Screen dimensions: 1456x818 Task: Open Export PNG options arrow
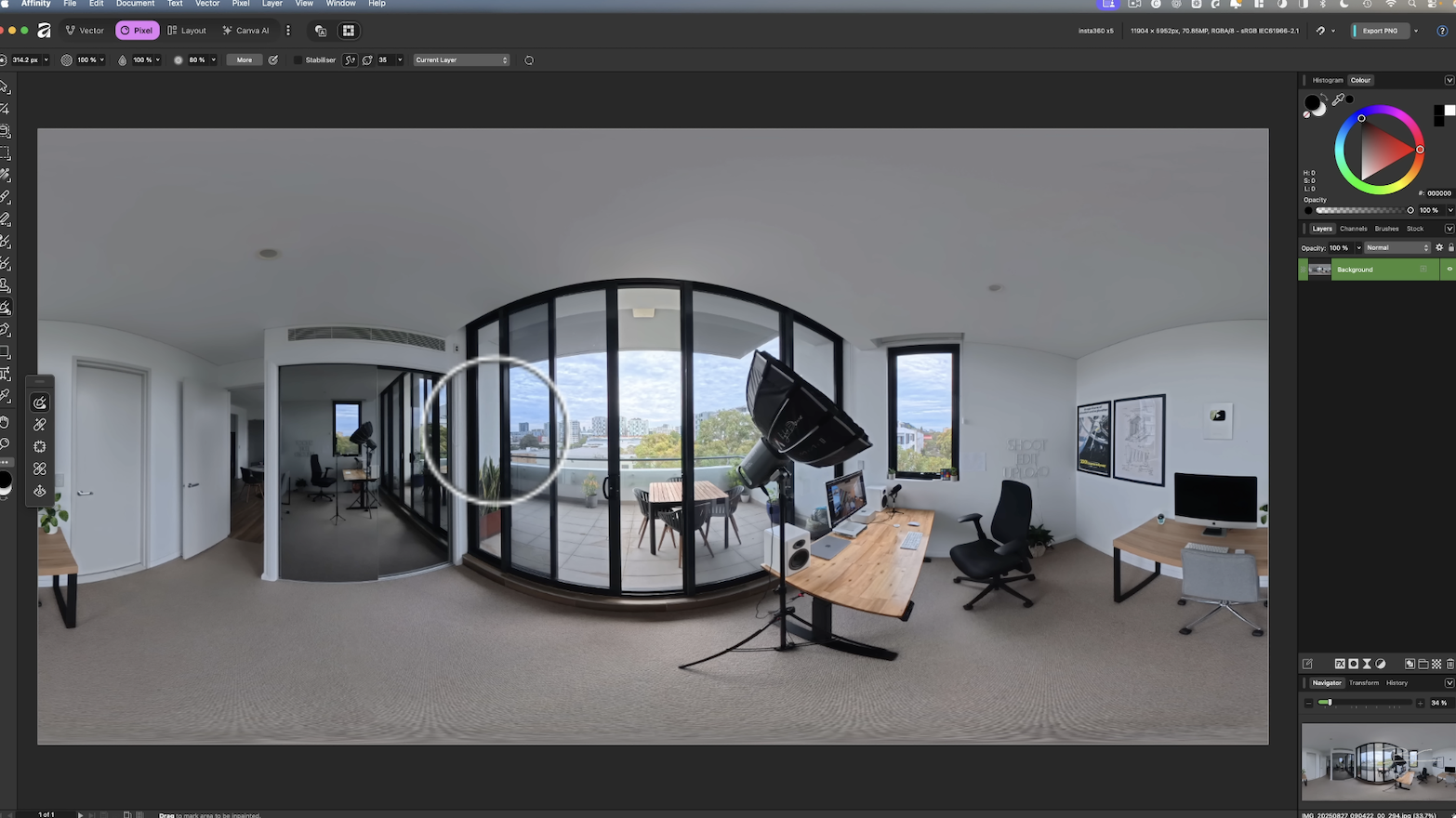coord(1416,31)
